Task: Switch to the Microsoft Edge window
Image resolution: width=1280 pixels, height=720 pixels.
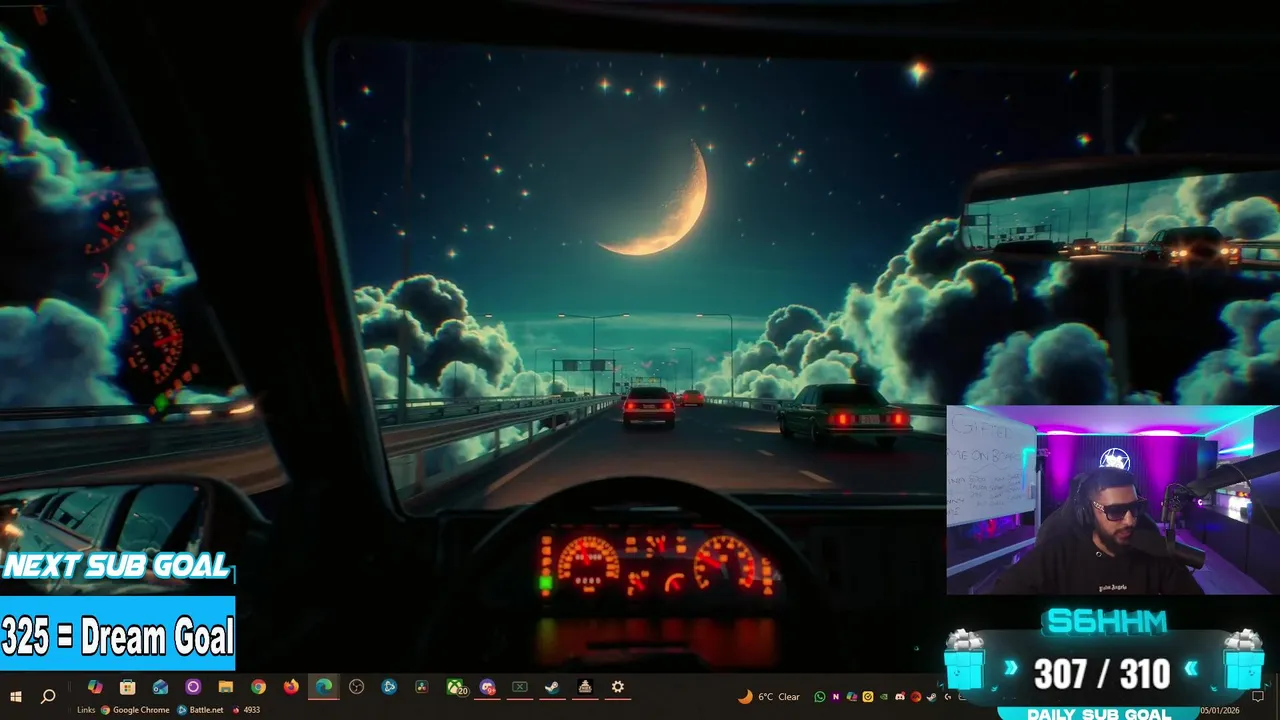Action: (x=324, y=687)
